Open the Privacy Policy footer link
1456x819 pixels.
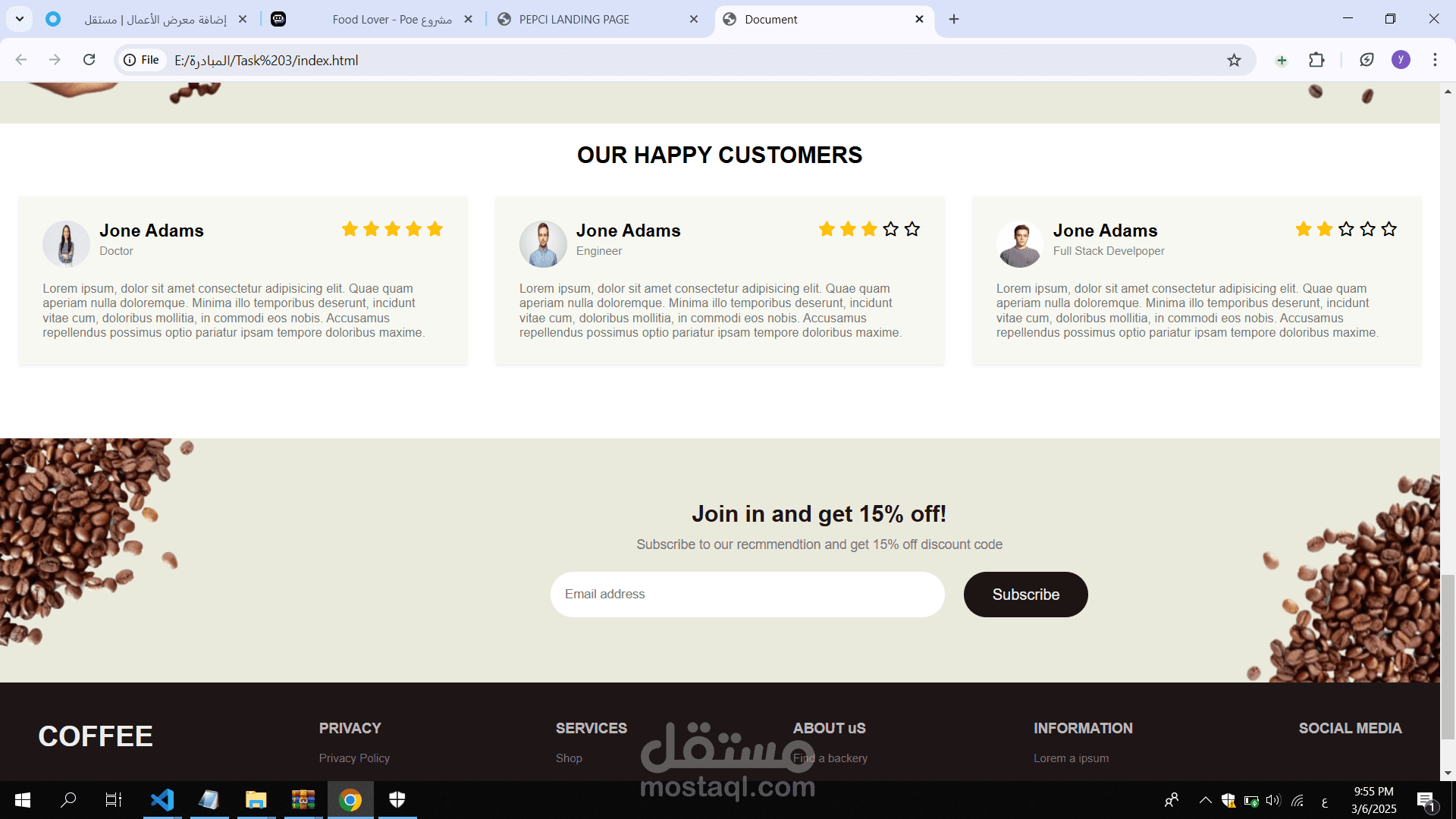click(354, 758)
